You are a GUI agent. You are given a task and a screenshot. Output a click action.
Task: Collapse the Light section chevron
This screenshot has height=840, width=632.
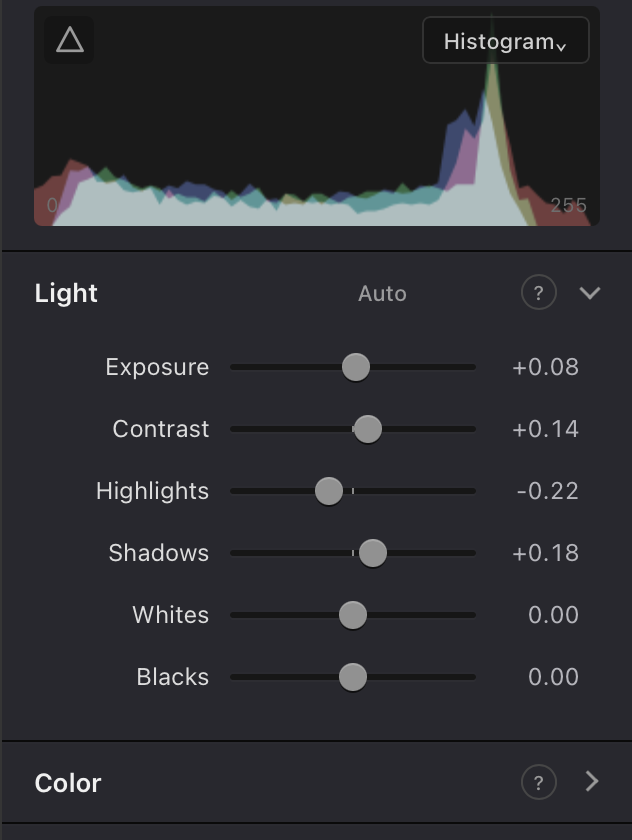[x=590, y=293]
